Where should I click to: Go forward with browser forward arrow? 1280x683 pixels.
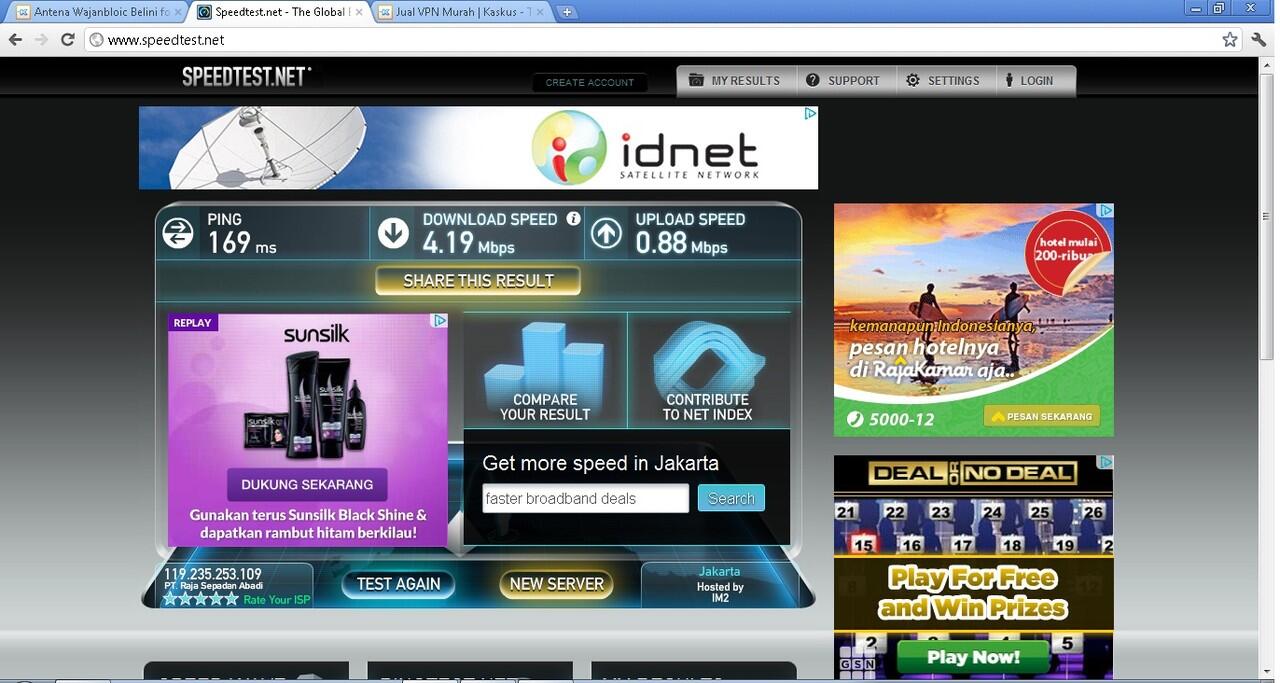click(x=41, y=39)
